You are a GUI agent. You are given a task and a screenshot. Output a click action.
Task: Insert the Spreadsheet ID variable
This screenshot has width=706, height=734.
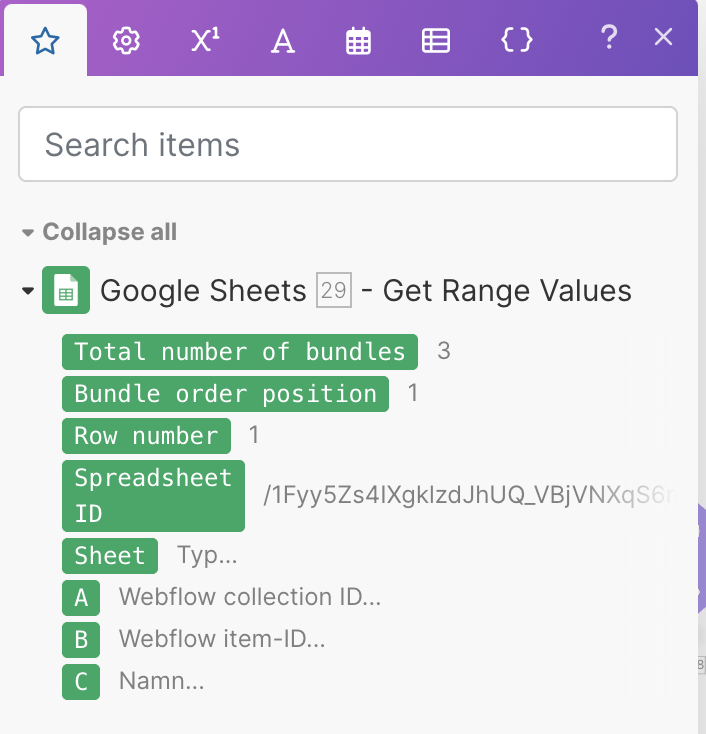pos(153,495)
